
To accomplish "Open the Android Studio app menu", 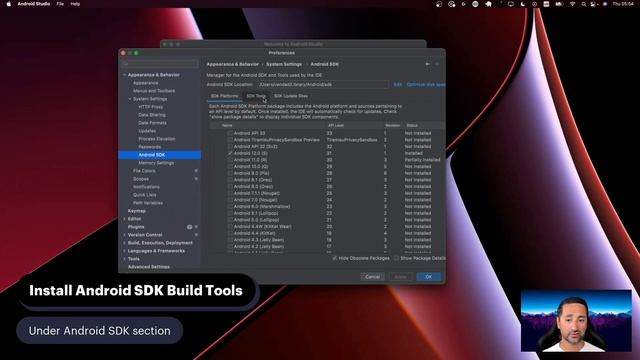I will coord(34,4).
